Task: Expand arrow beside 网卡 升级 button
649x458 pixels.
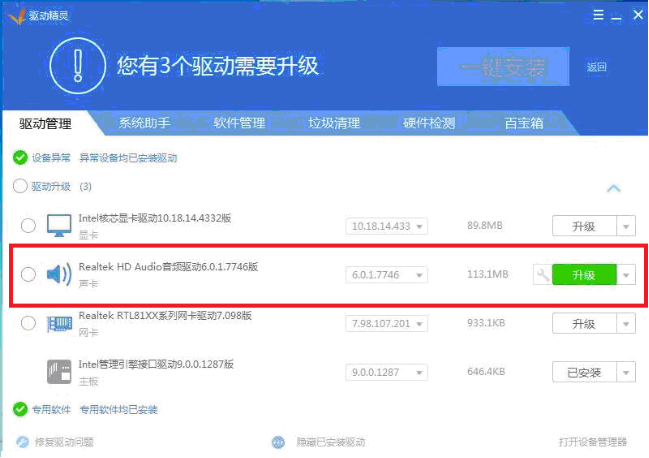Action: (x=626, y=324)
